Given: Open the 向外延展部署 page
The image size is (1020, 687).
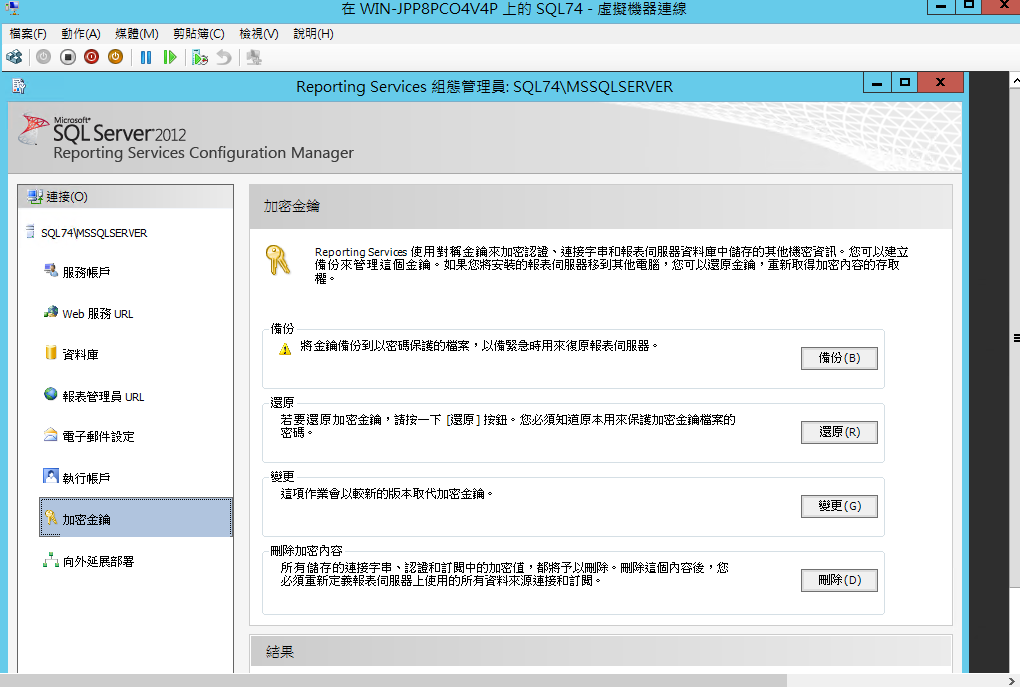Looking at the screenshot, I should pyautogui.click(x=98, y=561).
